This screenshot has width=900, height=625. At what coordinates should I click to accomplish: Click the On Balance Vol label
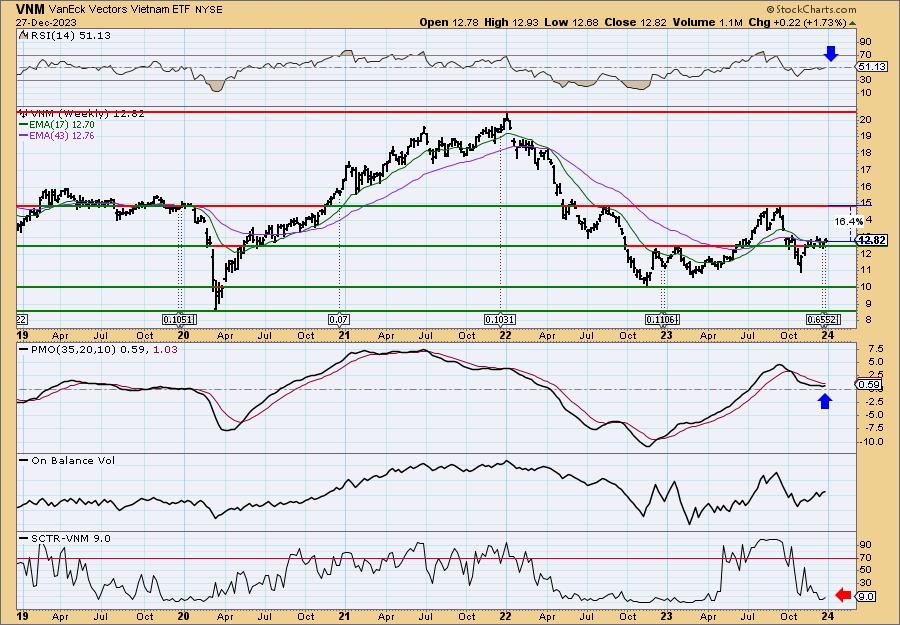point(73,460)
